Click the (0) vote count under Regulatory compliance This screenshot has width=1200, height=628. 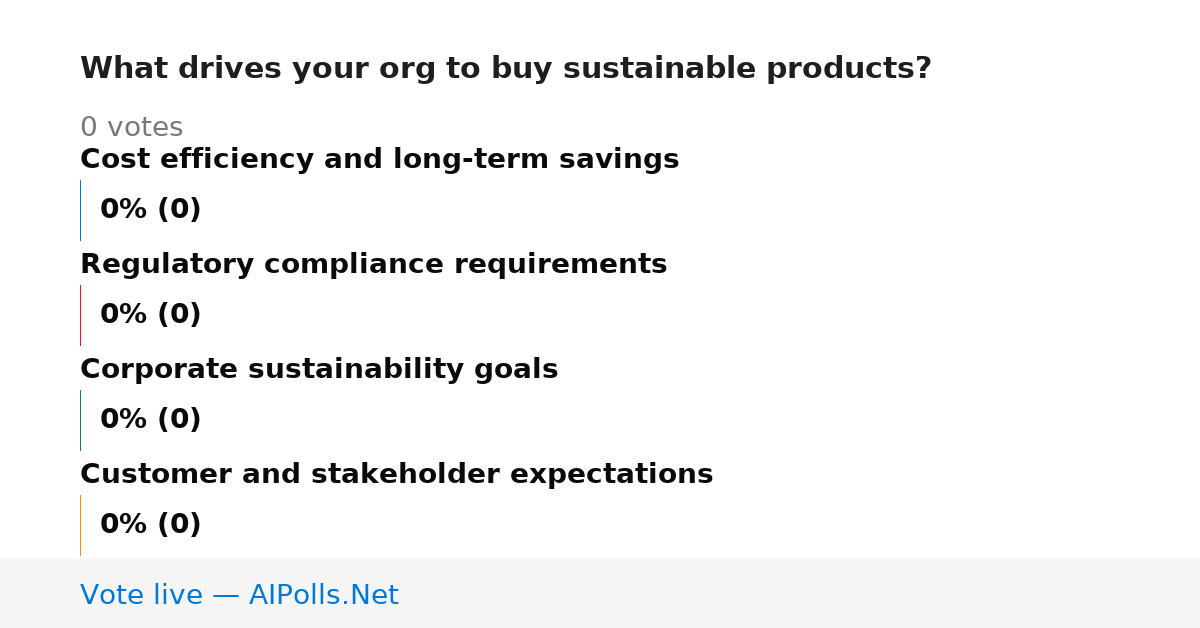coord(179,315)
